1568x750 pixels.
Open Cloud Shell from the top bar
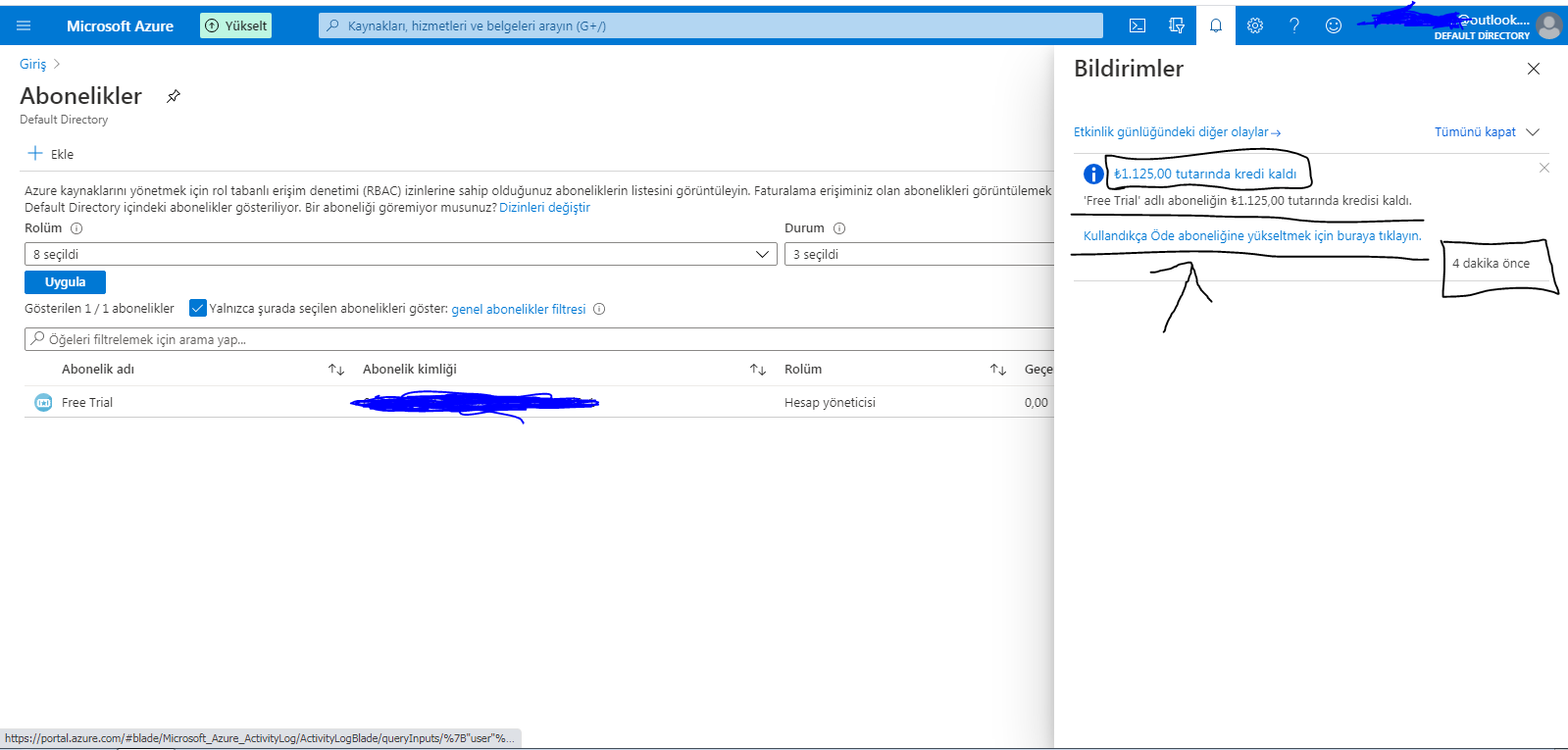(x=1138, y=25)
